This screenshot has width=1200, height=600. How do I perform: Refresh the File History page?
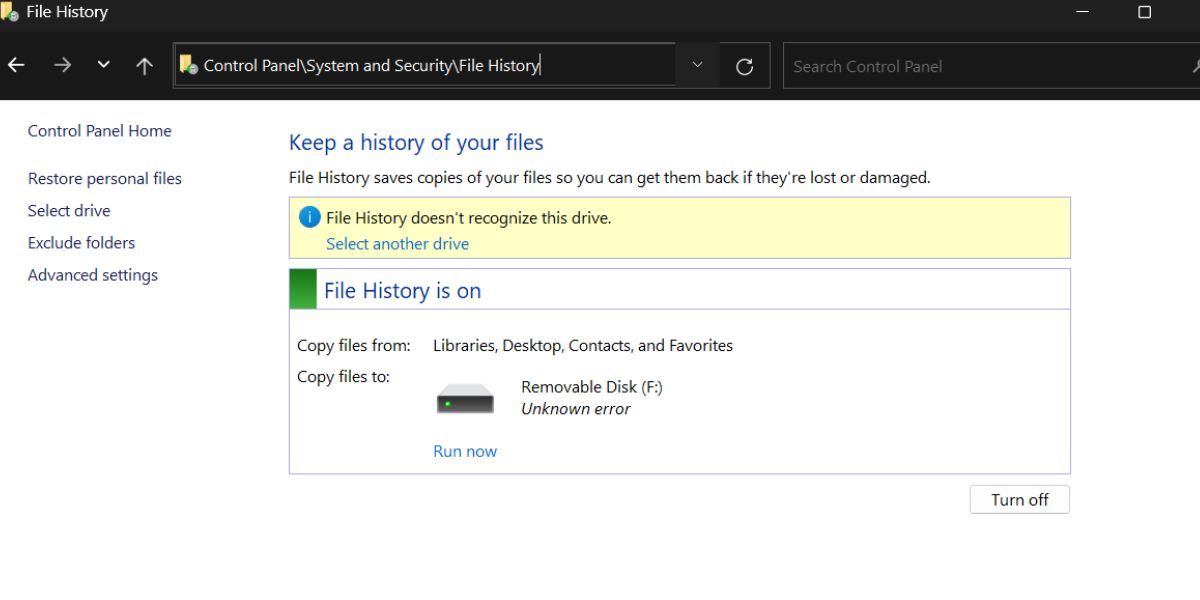click(744, 66)
